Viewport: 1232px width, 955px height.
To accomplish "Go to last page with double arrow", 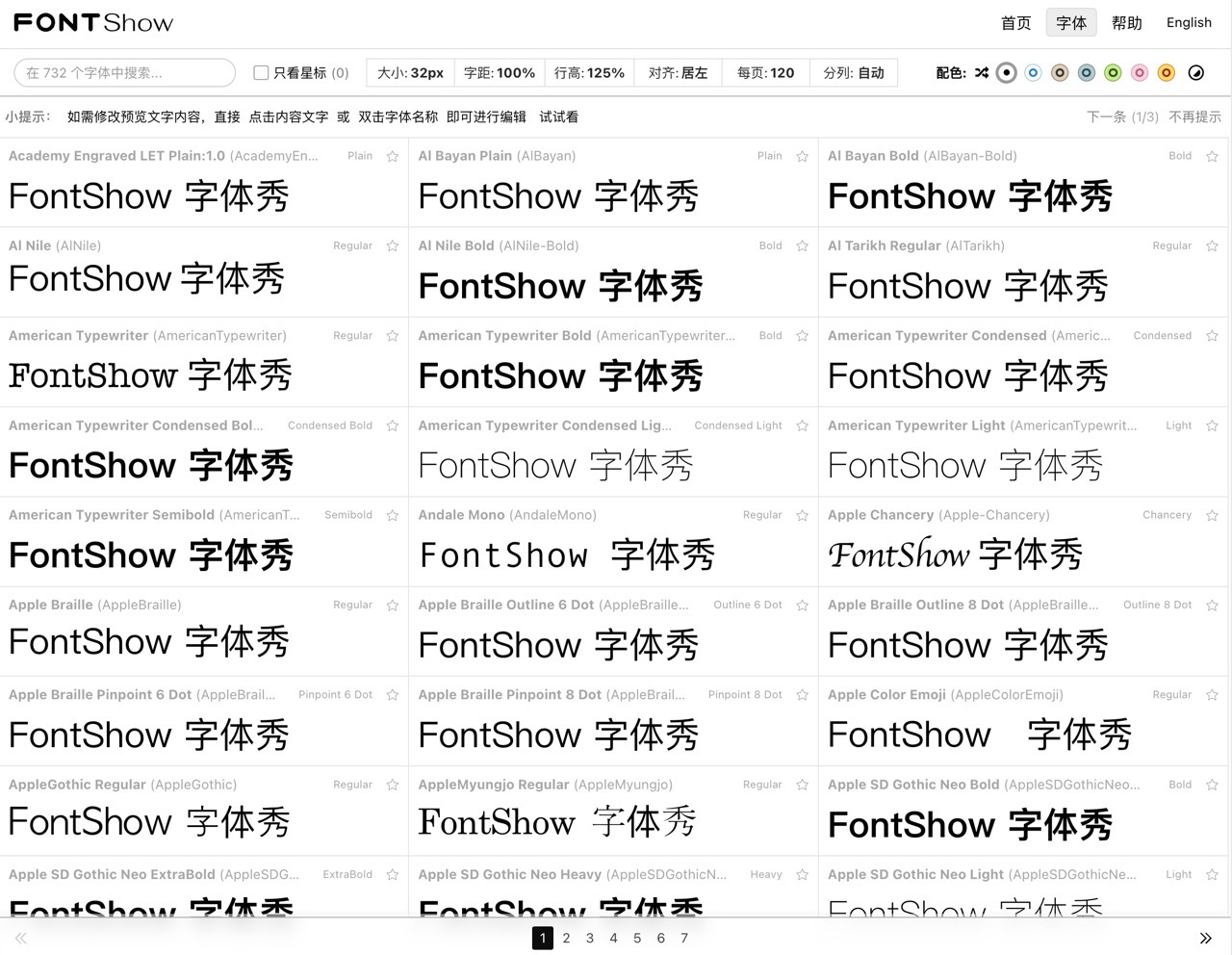I will point(1205,938).
